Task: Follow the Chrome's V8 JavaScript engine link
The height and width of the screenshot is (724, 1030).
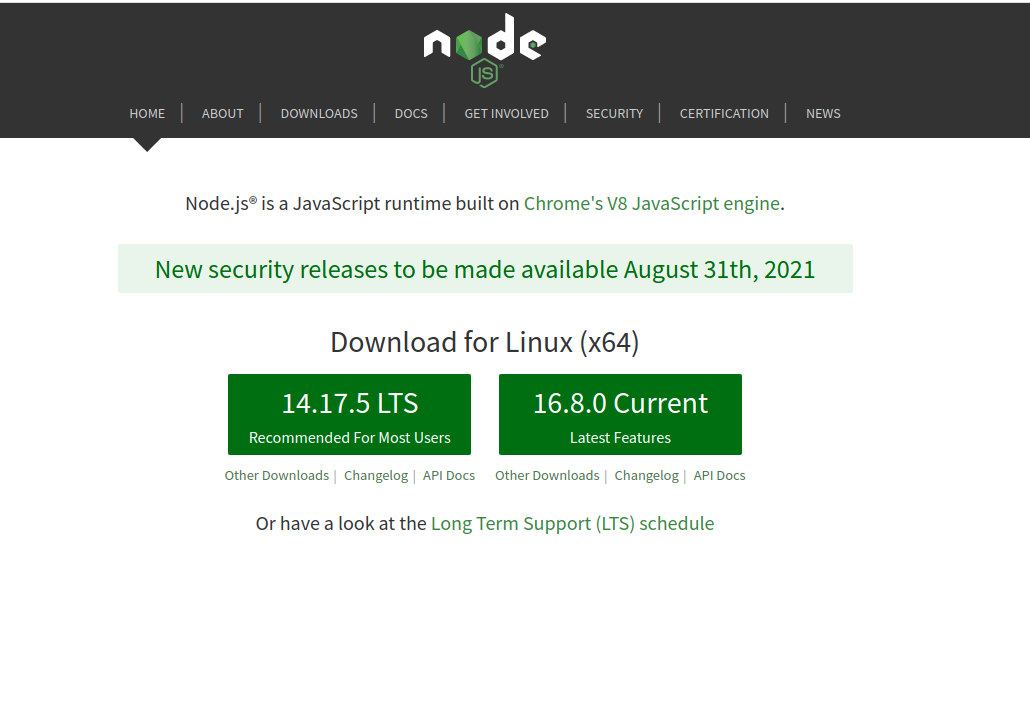Action: pos(651,203)
